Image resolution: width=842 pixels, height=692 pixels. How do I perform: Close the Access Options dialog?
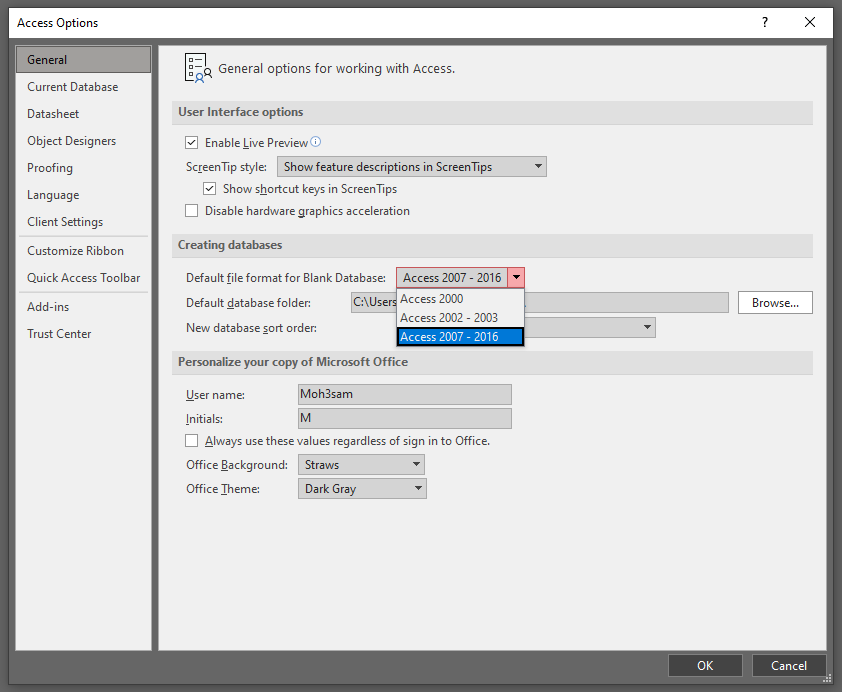click(810, 23)
